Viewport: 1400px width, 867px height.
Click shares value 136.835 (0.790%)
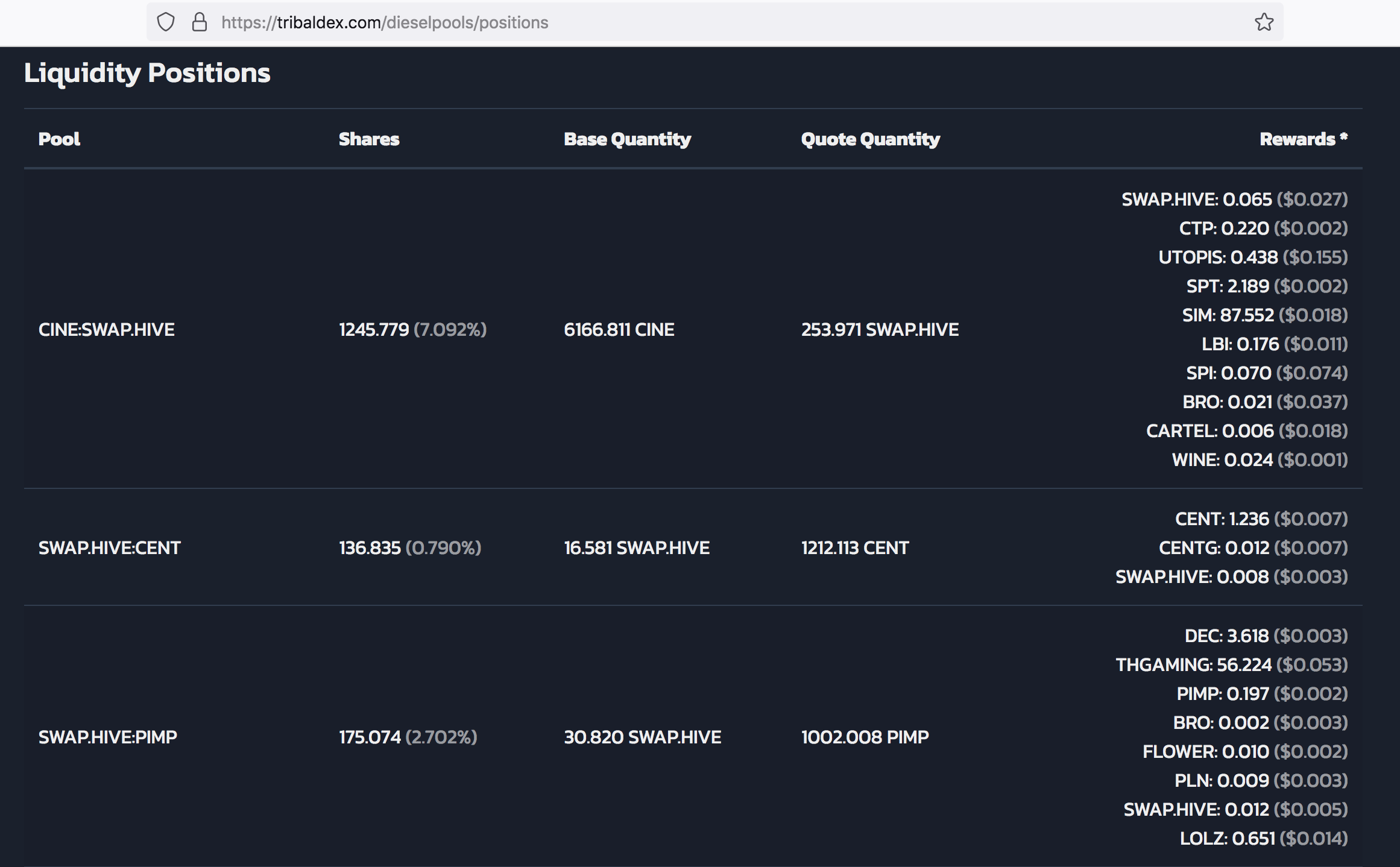click(x=411, y=548)
